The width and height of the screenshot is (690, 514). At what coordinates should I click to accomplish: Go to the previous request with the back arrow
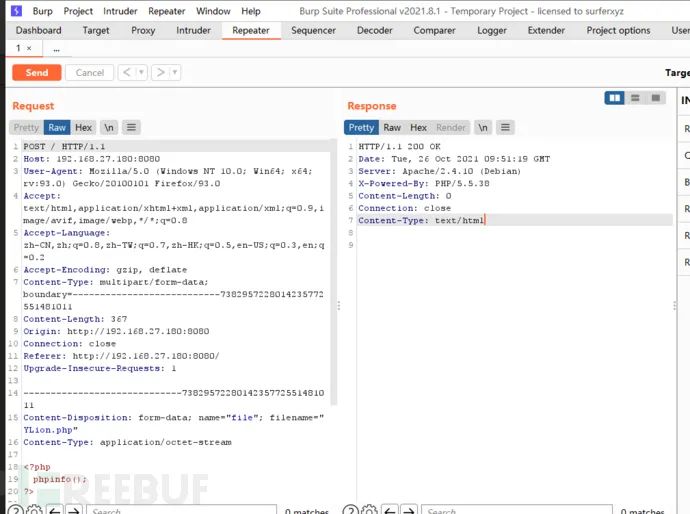tap(127, 72)
